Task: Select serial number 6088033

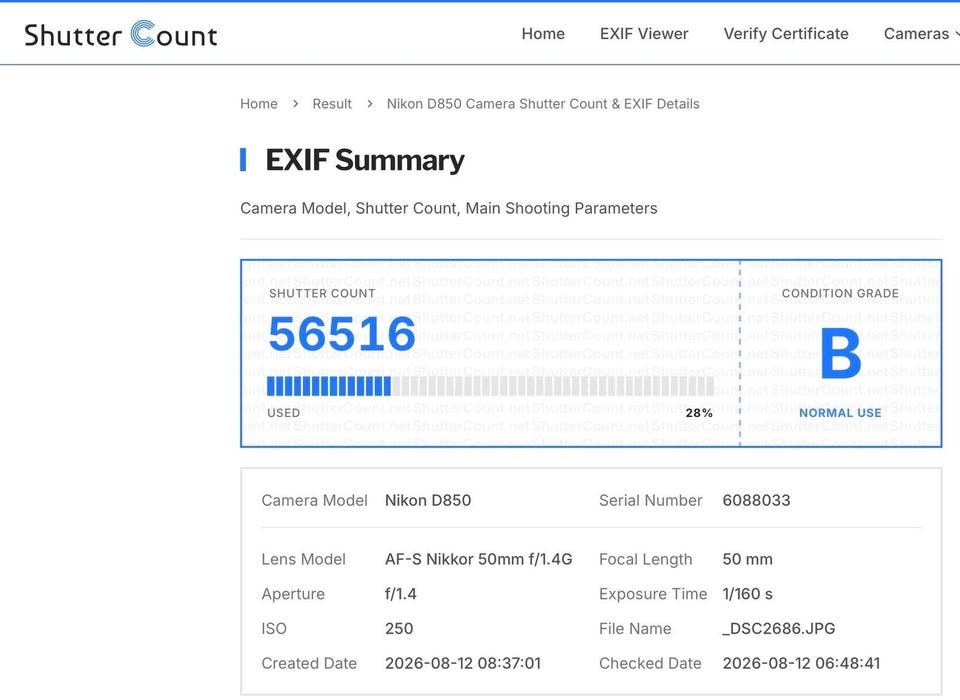Action: [756, 500]
